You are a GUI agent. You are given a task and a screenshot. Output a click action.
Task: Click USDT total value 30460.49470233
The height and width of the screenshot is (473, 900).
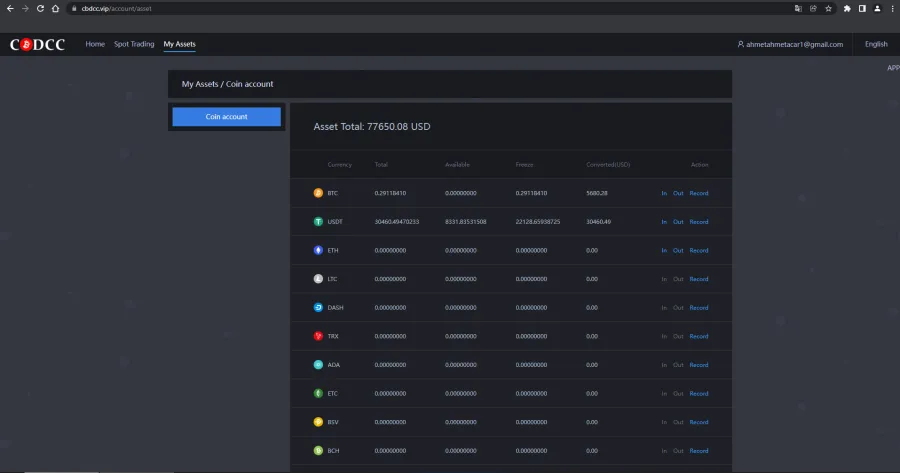click(x=397, y=222)
